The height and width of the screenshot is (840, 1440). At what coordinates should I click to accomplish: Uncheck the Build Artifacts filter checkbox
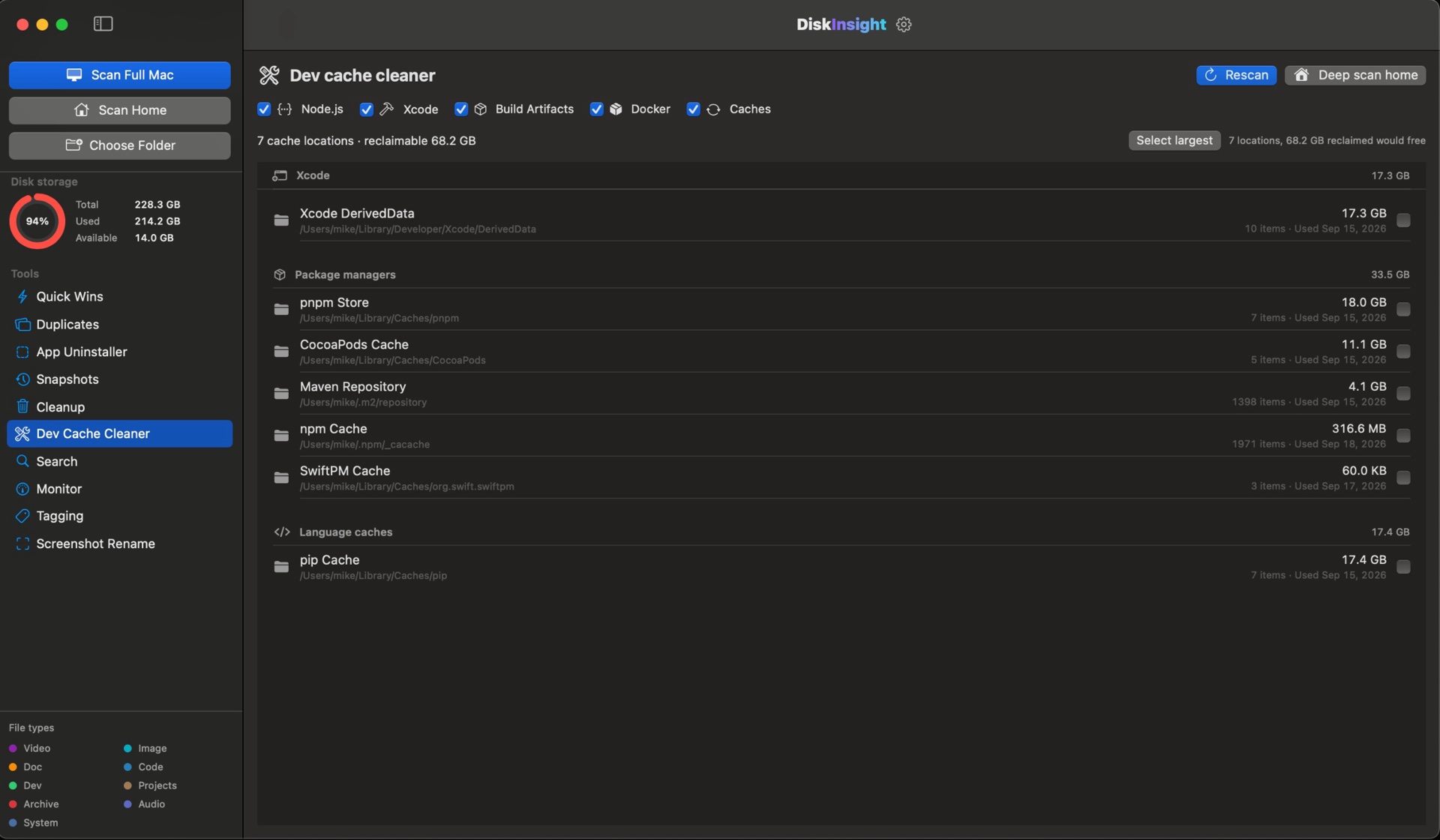pos(461,109)
